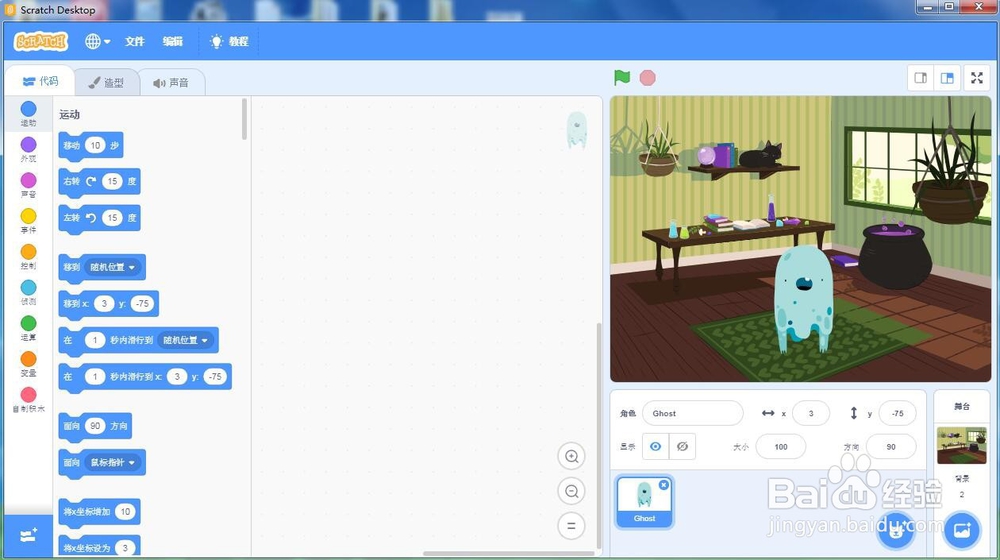1000x560 pixels.
Task: Click the 将x坐标设为 block
Action: pyautogui.click(x=99, y=547)
